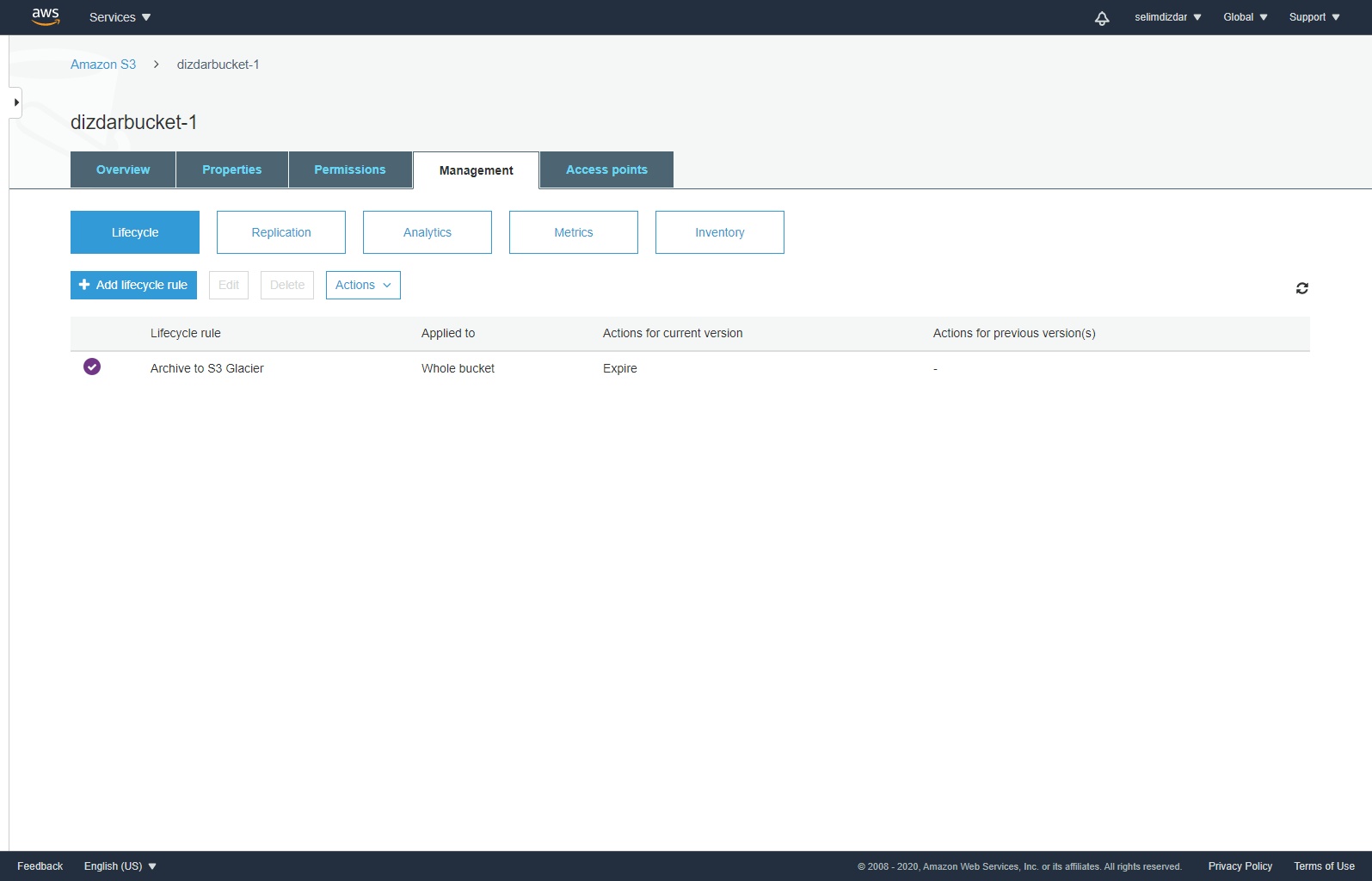The width and height of the screenshot is (1372, 881).
Task: Switch to the Permissions tab
Action: coord(350,169)
